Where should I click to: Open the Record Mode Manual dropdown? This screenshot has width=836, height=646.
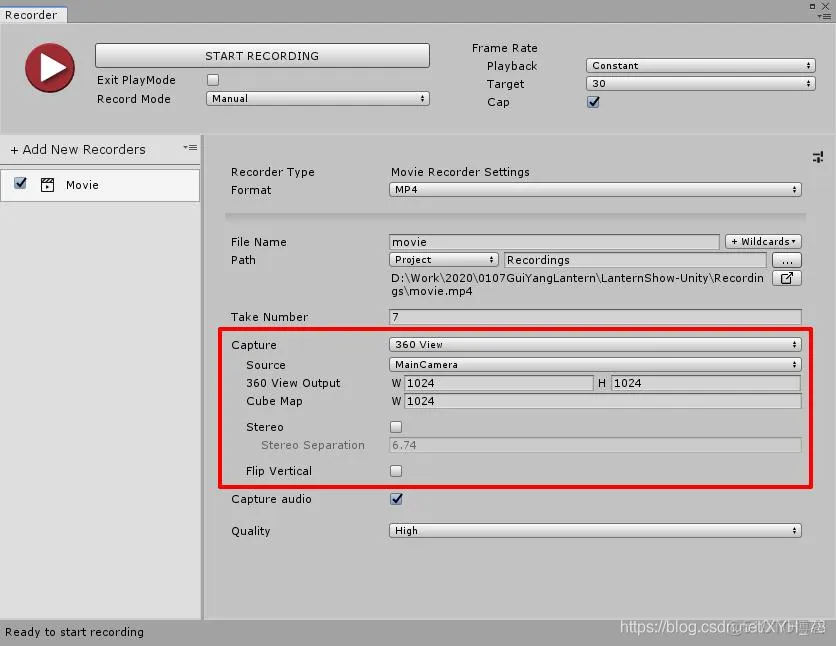point(317,99)
